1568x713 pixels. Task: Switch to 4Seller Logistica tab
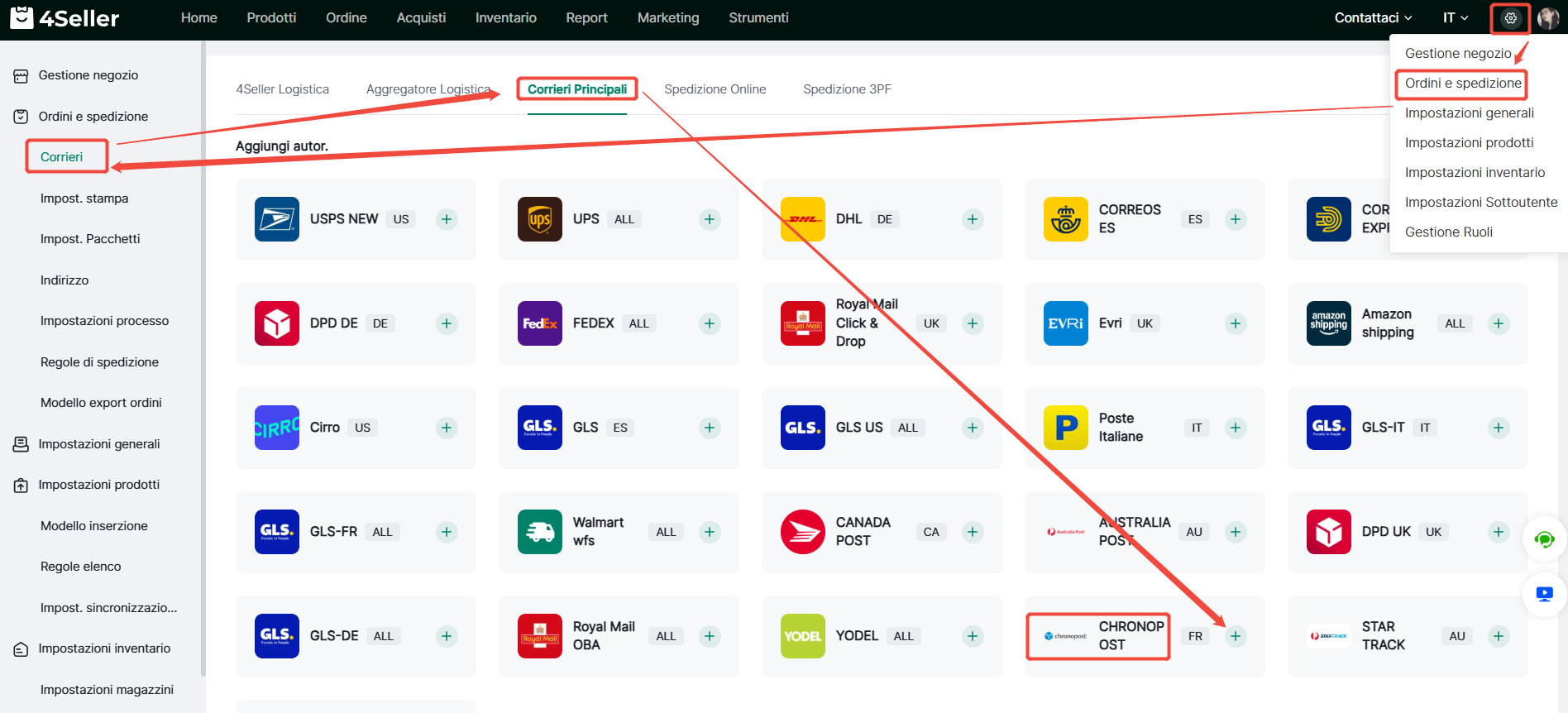tap(283, 89)
